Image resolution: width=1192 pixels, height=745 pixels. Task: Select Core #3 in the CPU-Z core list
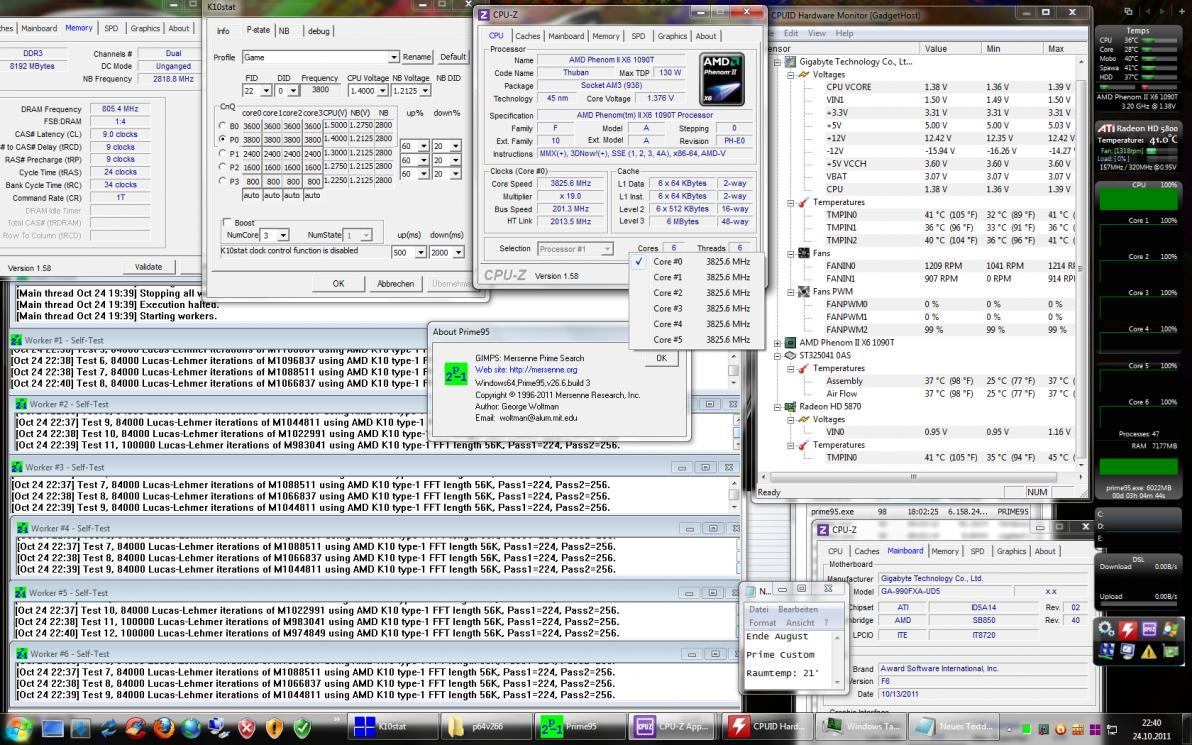[696, 309]
